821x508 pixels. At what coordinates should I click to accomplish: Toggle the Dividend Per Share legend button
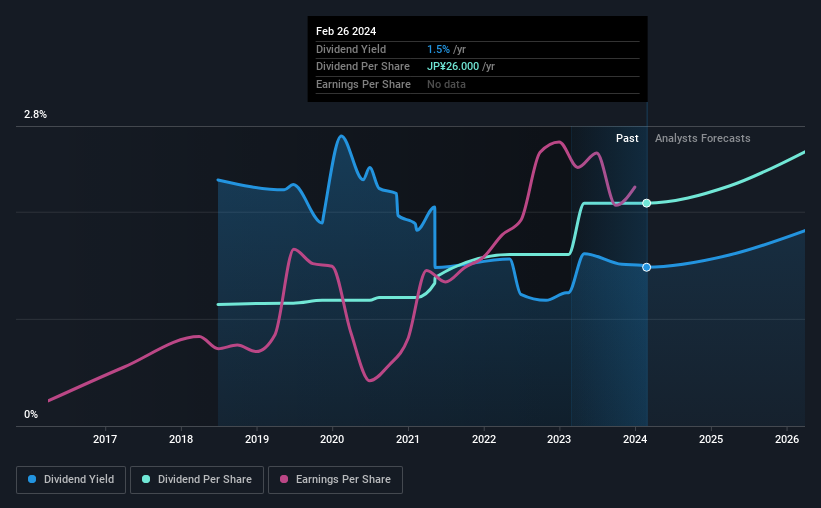pos(197,480)
